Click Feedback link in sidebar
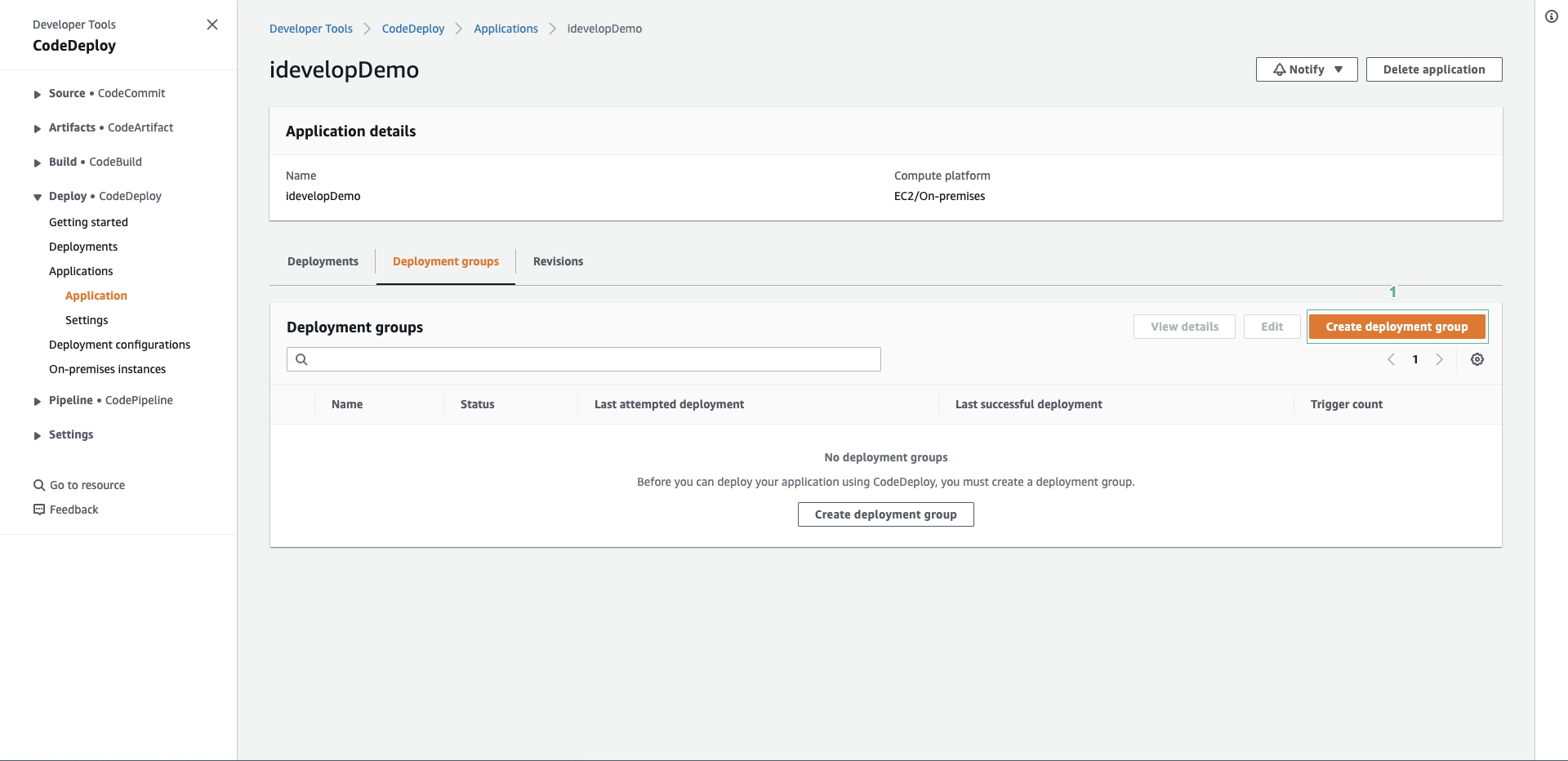 pos(73,510)
